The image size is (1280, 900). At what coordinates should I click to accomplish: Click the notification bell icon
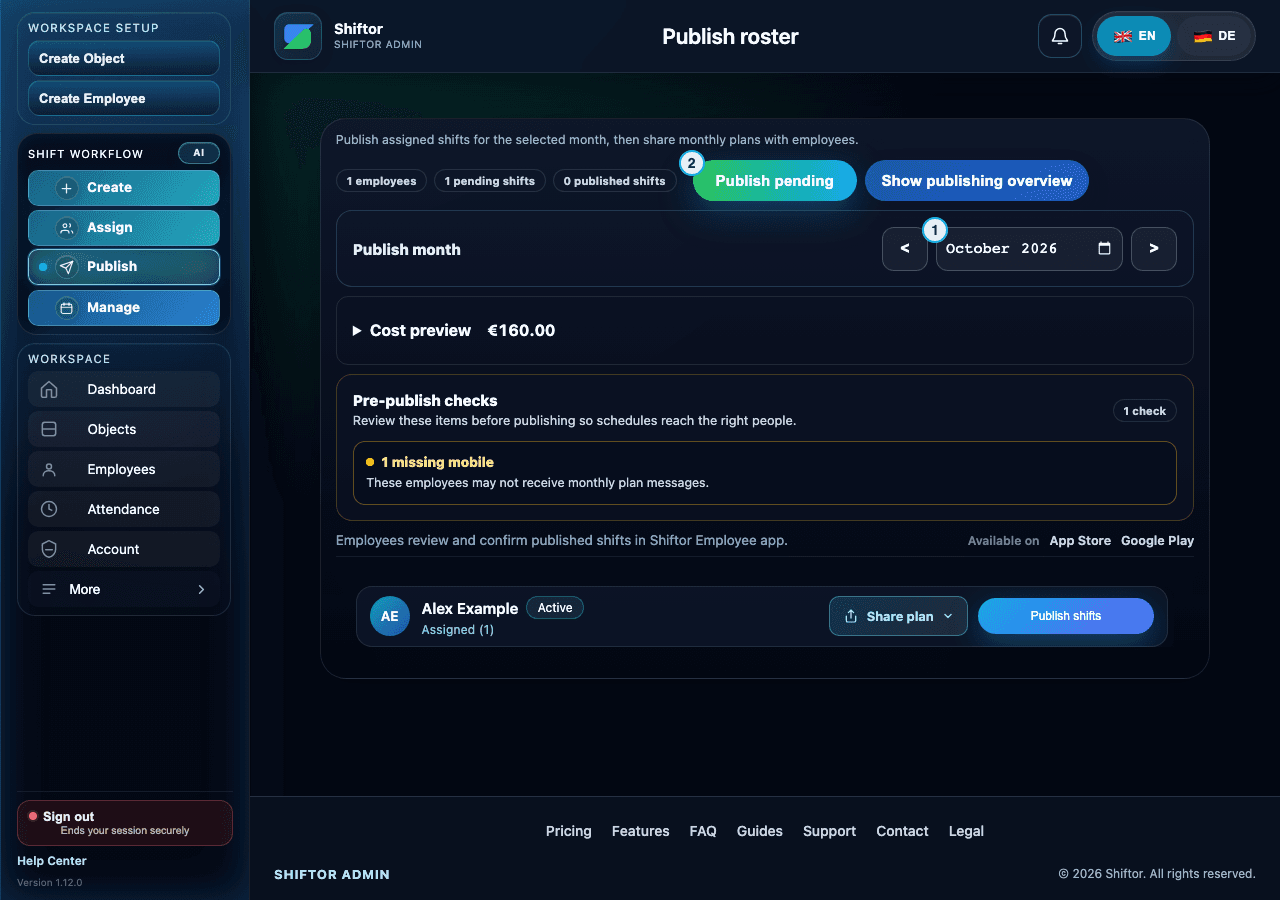coord(1060,36)
